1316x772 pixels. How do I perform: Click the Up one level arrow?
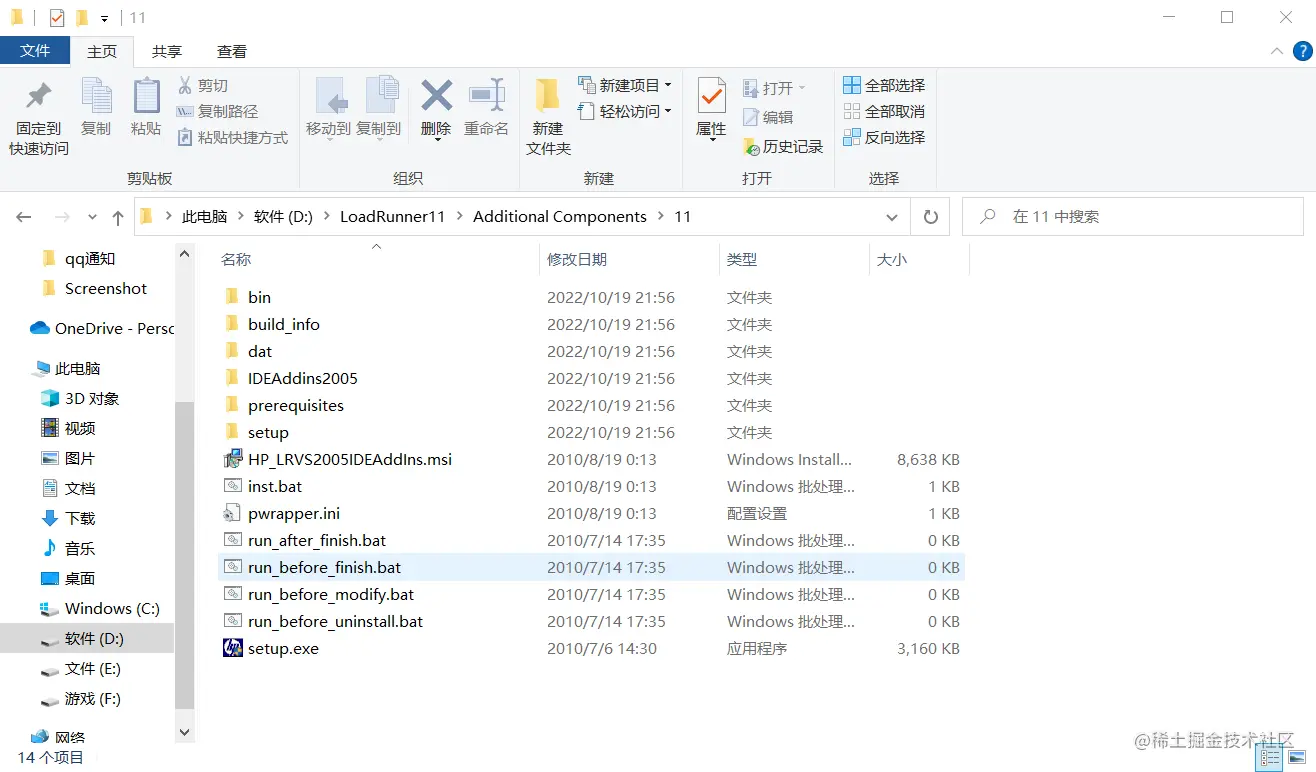click(118, 217)
